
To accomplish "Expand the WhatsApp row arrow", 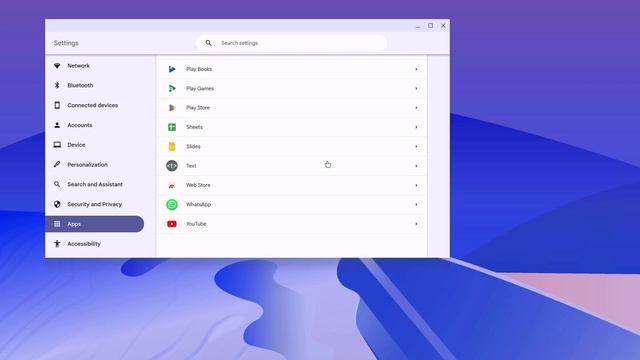I will [416, 204].
